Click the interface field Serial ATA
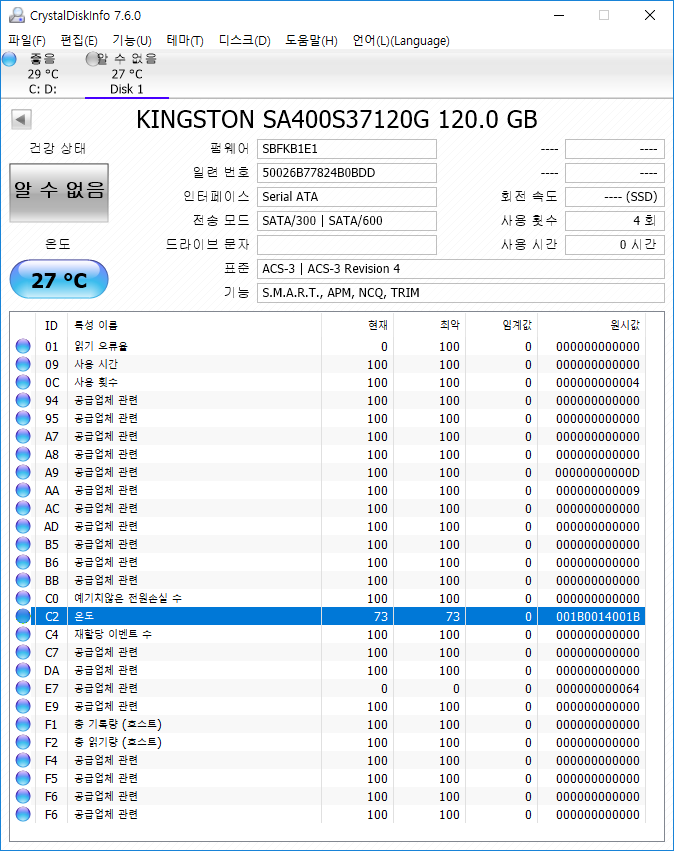Screen dimensions: 674x851 point(347,196)
